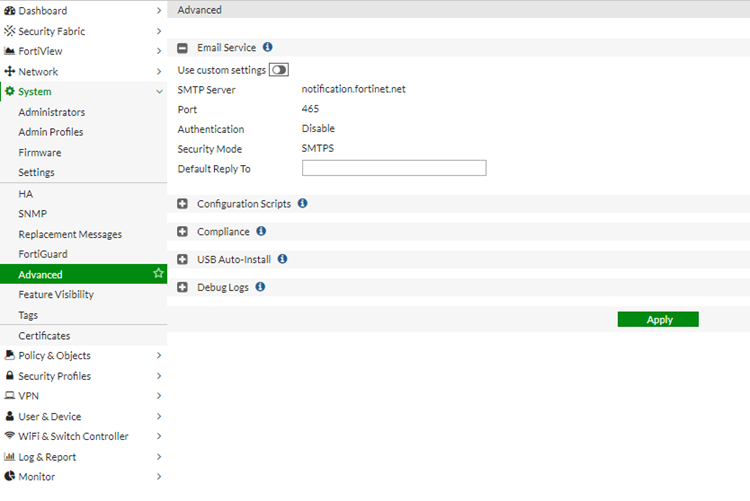Image resolution: width=750 pixels, height=501 pixels.
Task: Click the info icon beside Compliance
Action: point(261,231)
